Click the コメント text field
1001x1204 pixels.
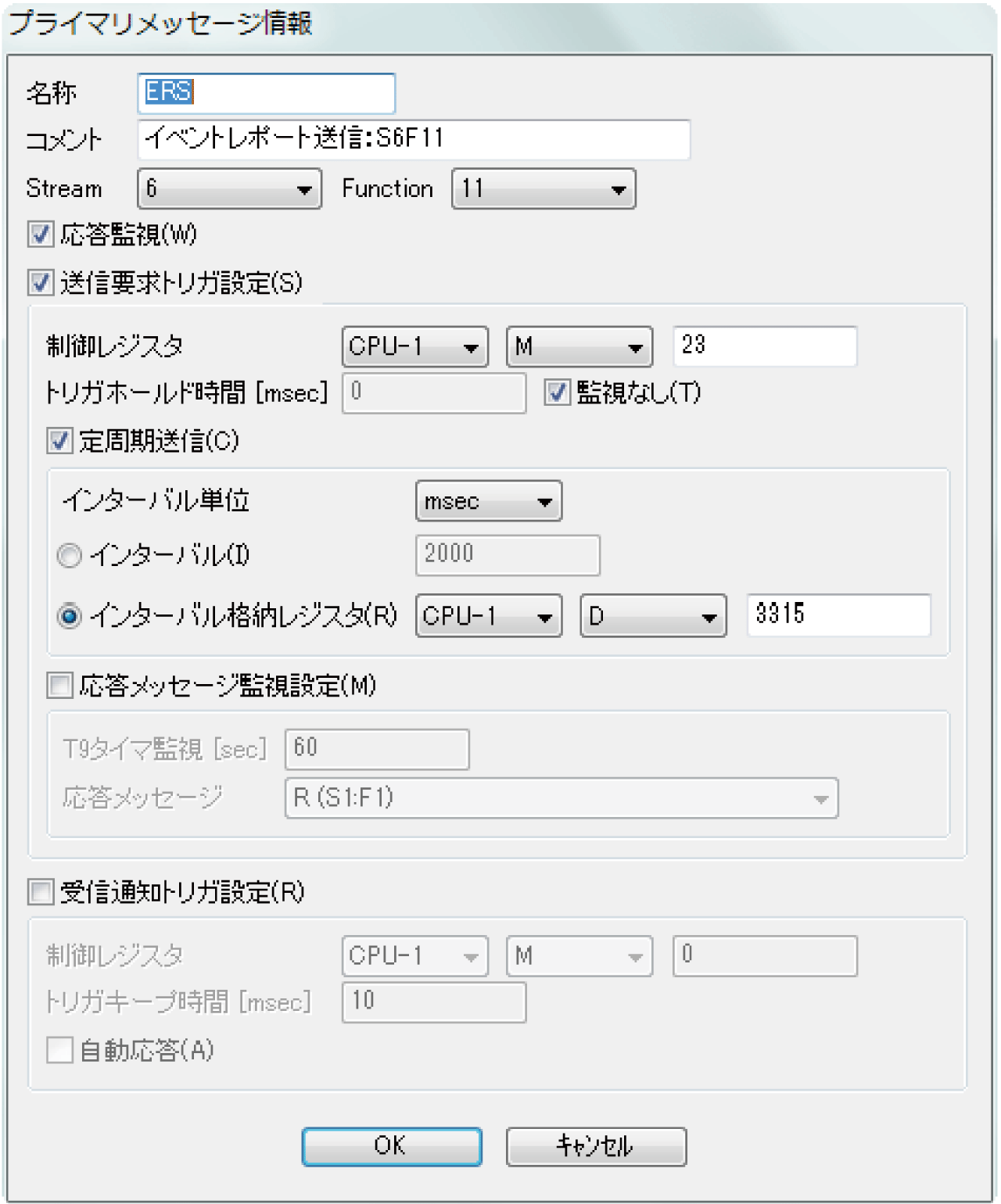click(x=414, y=139)
